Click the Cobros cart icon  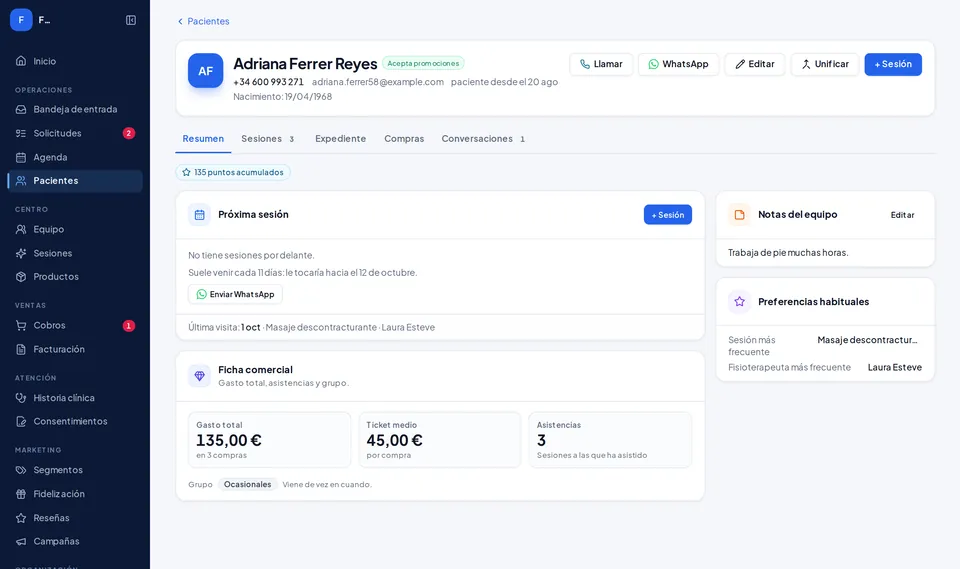(21, 325)
